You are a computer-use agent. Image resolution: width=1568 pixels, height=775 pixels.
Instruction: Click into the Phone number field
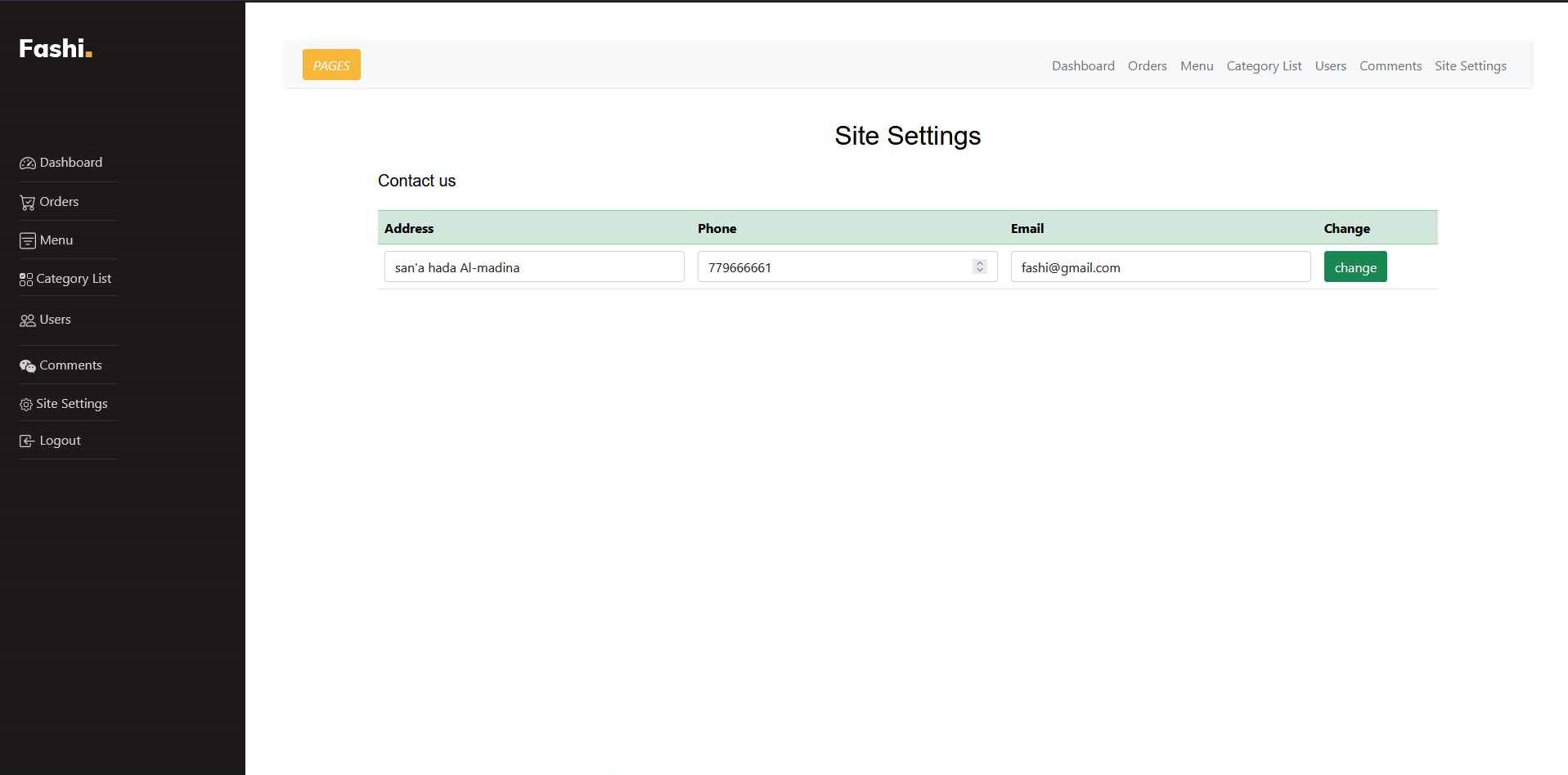click(x=834, y=267)
